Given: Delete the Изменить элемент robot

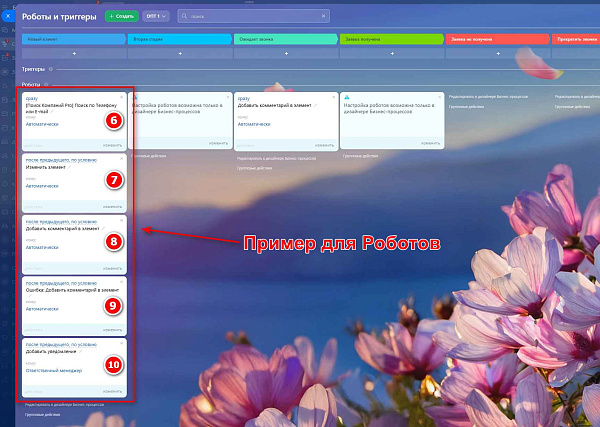Looking at the screenshot, I should 122,158.
